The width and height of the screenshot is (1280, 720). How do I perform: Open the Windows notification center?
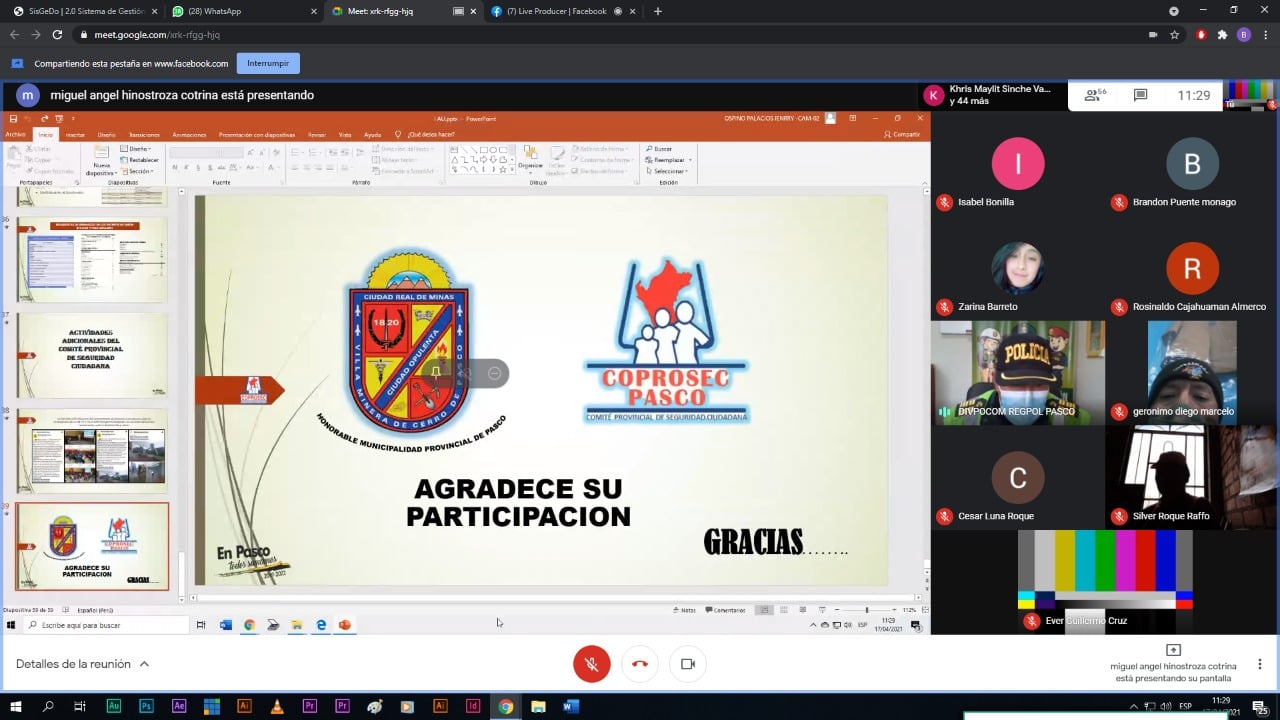pyautogui.click(x=1260, y=706)
